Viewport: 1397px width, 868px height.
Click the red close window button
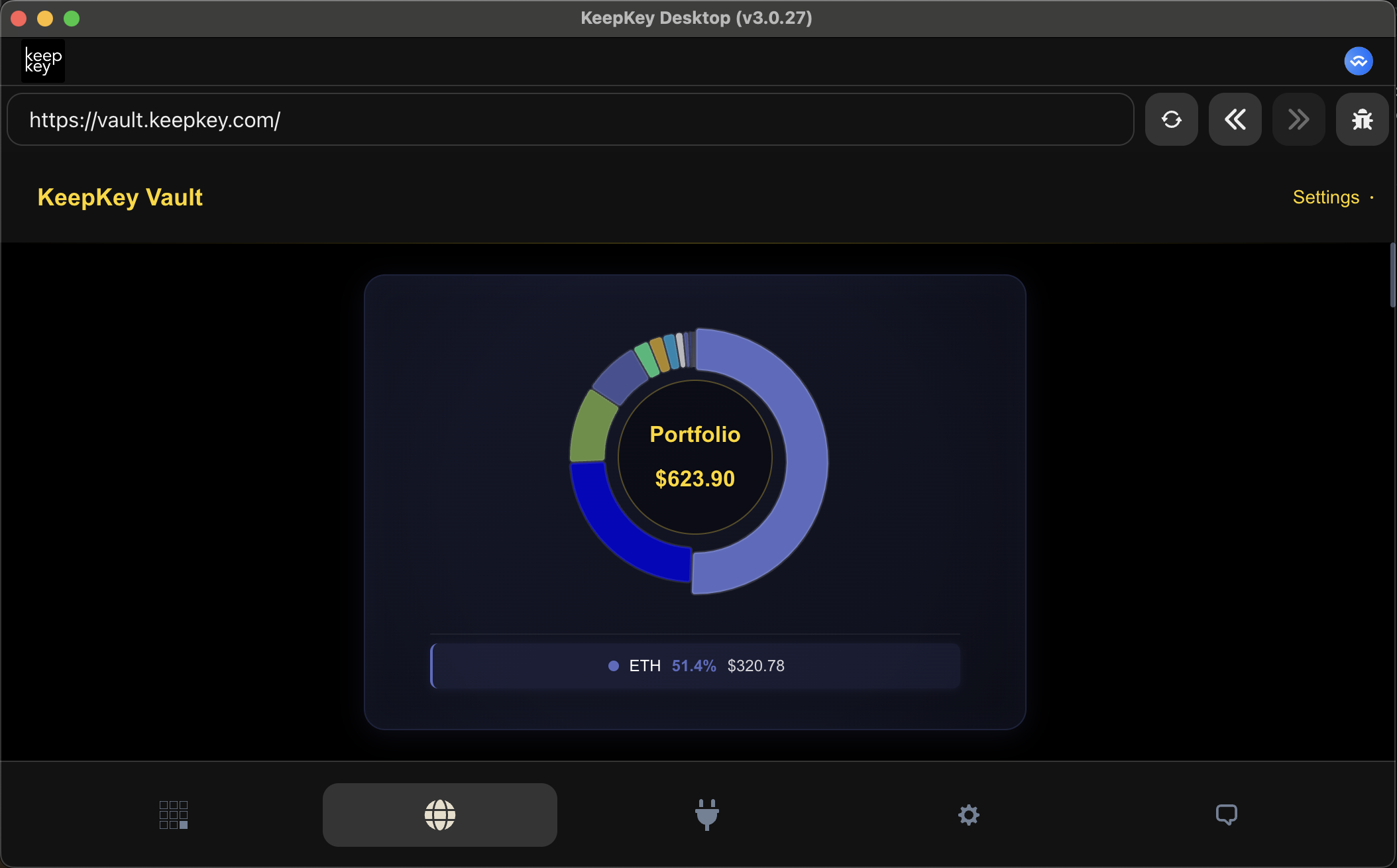coord(19,19)
